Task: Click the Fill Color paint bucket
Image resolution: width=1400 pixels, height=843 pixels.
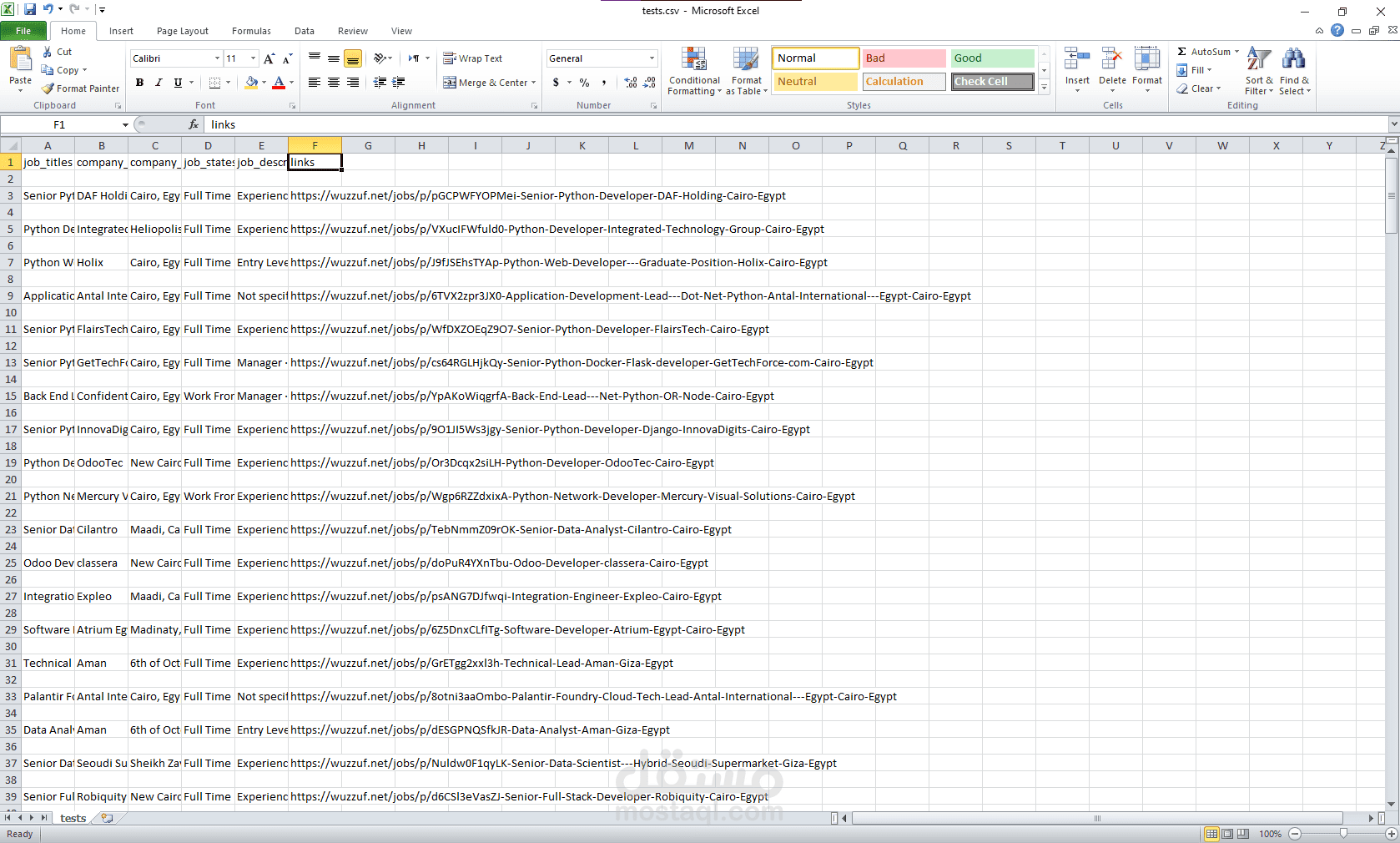Action: (x=252, y=83)
